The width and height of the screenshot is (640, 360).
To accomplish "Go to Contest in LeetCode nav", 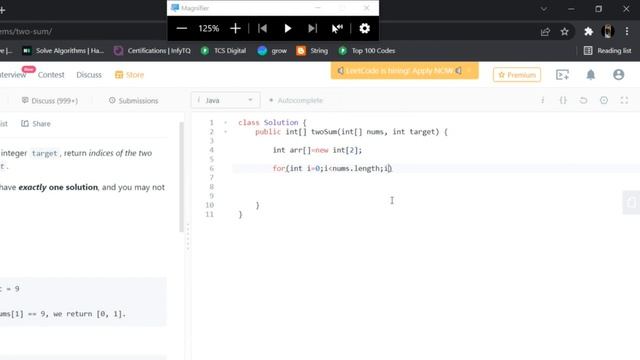I will point(51,75).
